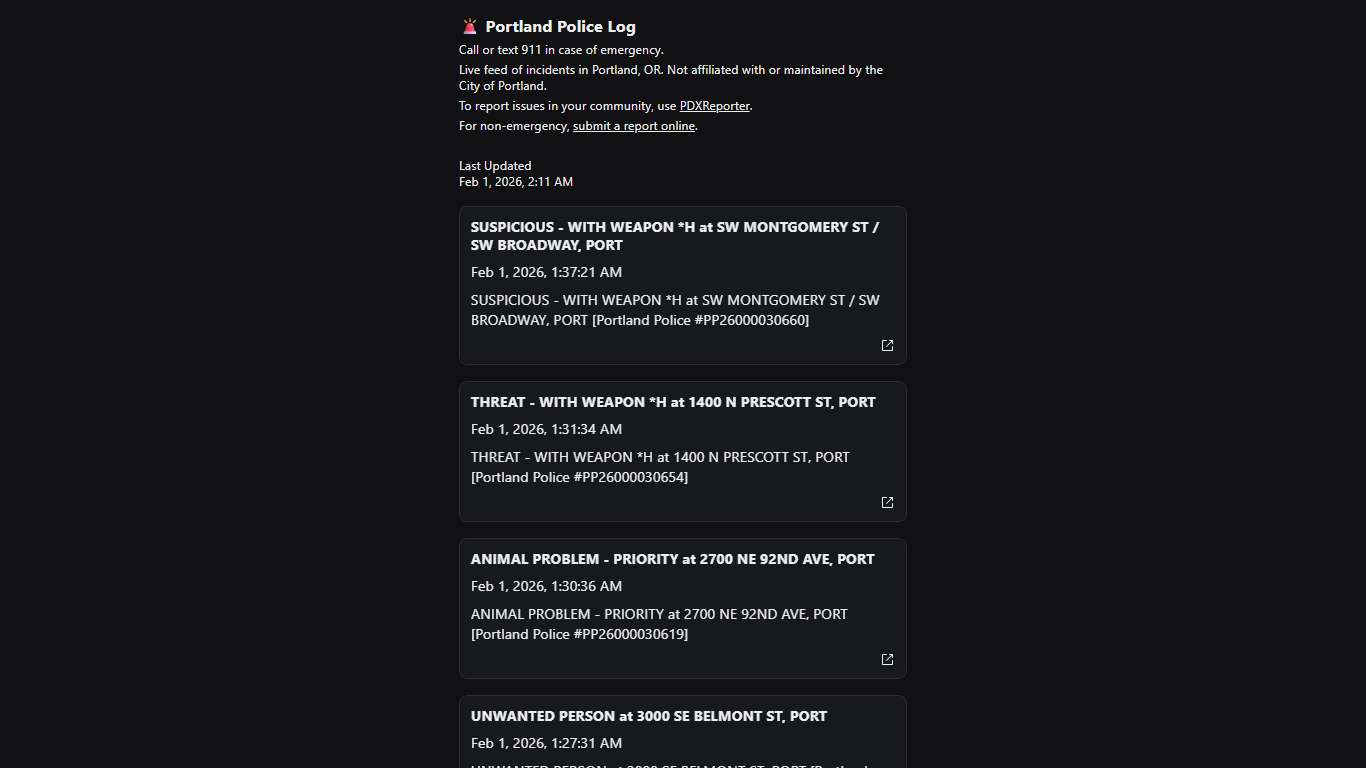1366x768 pixels.
Task: Open external link on Suspicious With Weapon card
Action: tap(887, 345)
